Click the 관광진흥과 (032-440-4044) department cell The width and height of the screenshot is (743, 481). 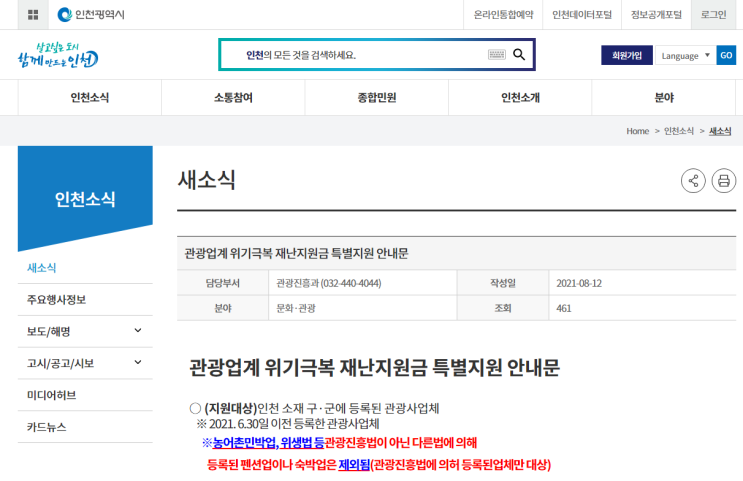pos(362,283)
